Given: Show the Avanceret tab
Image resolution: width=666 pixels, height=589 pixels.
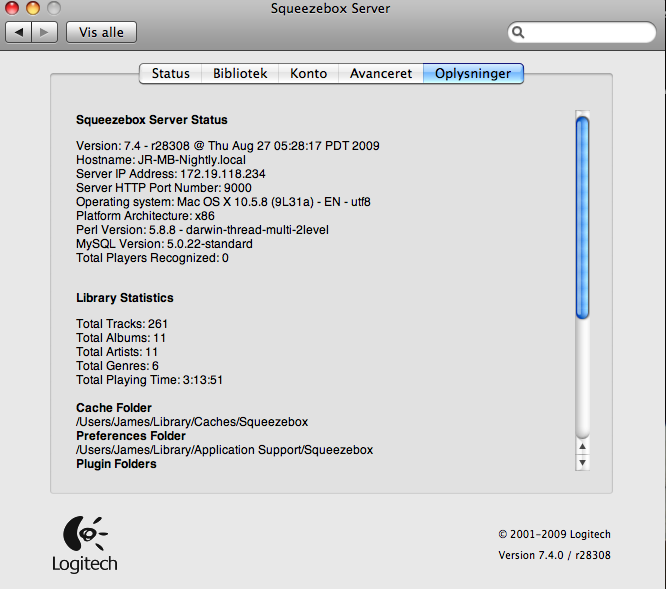Looking at the screenshot, I should [x=380, y=74].
